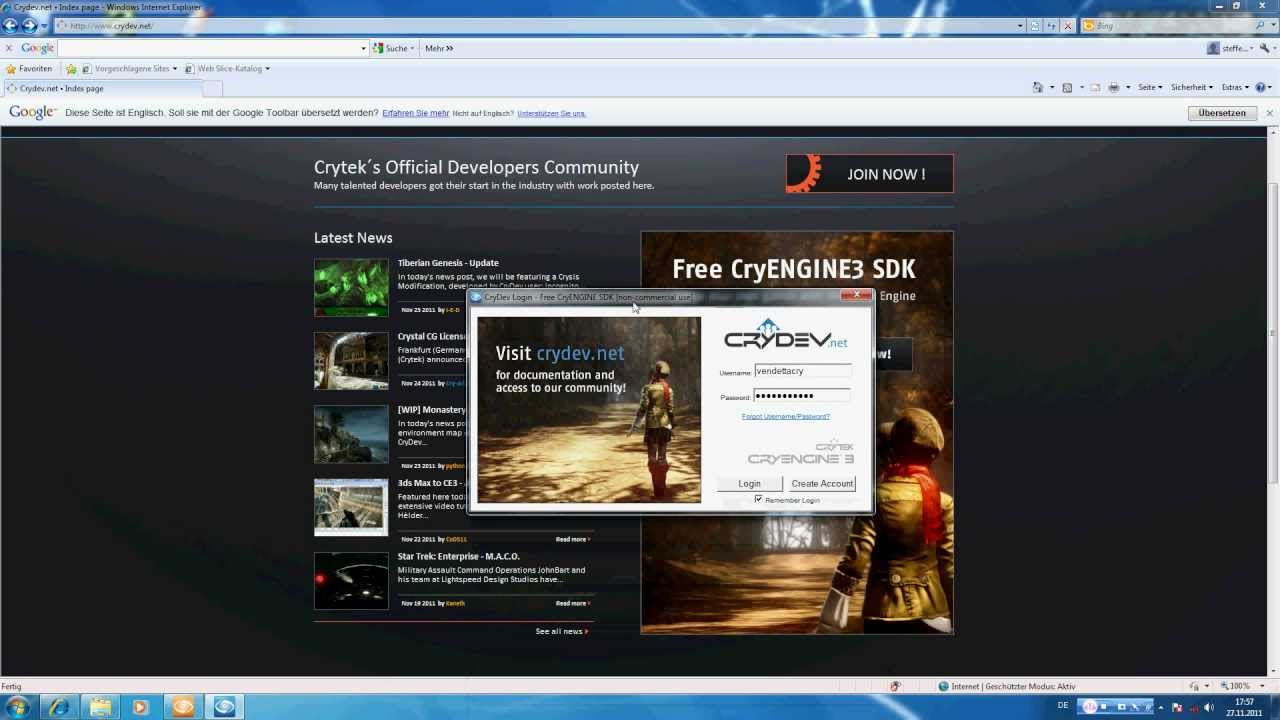The height and width of the screenshot is (720, 1280).
Task: Click the popup blocker icon in status bar
Action: click(895, 686)
